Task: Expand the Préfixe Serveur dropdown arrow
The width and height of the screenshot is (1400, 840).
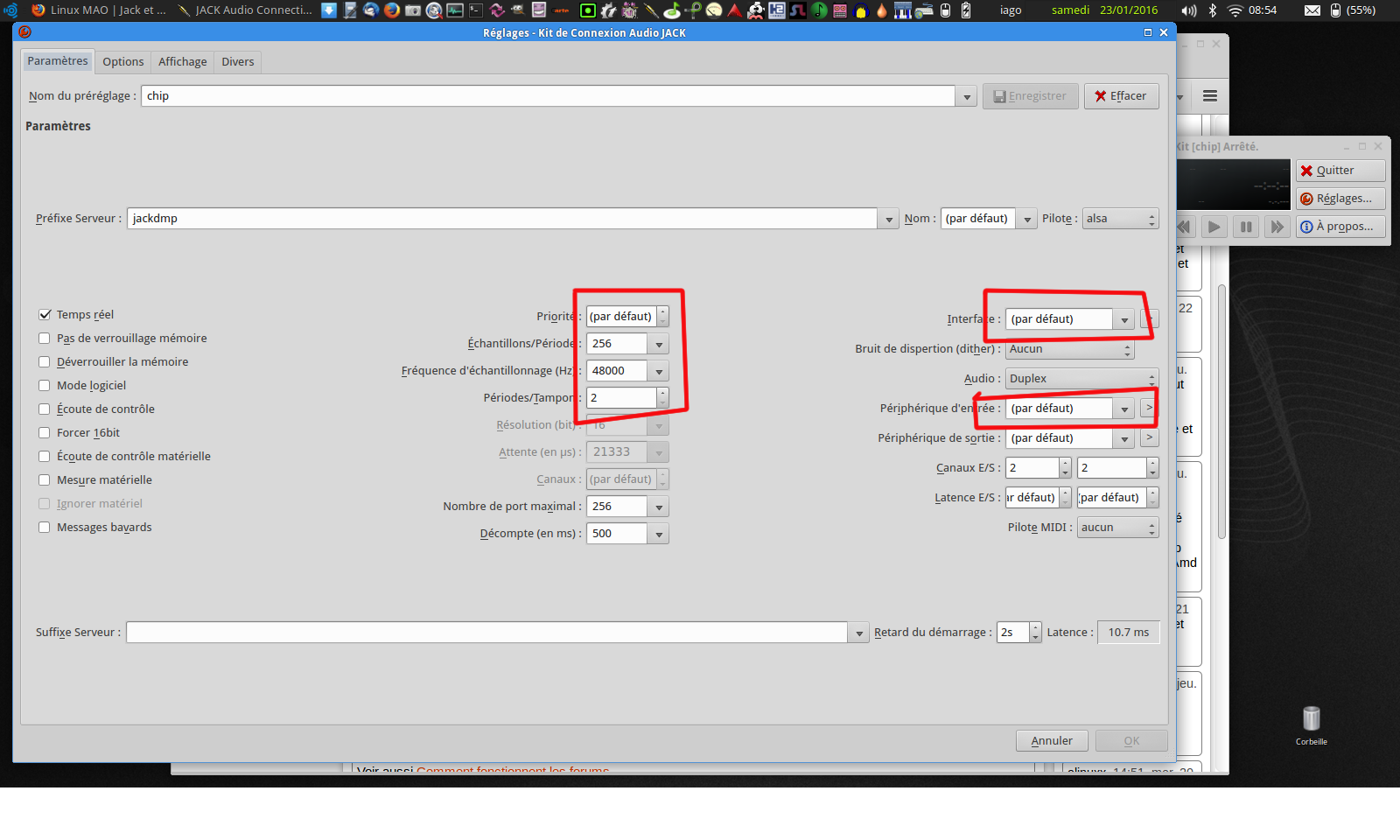Action: tap(888, 219)
